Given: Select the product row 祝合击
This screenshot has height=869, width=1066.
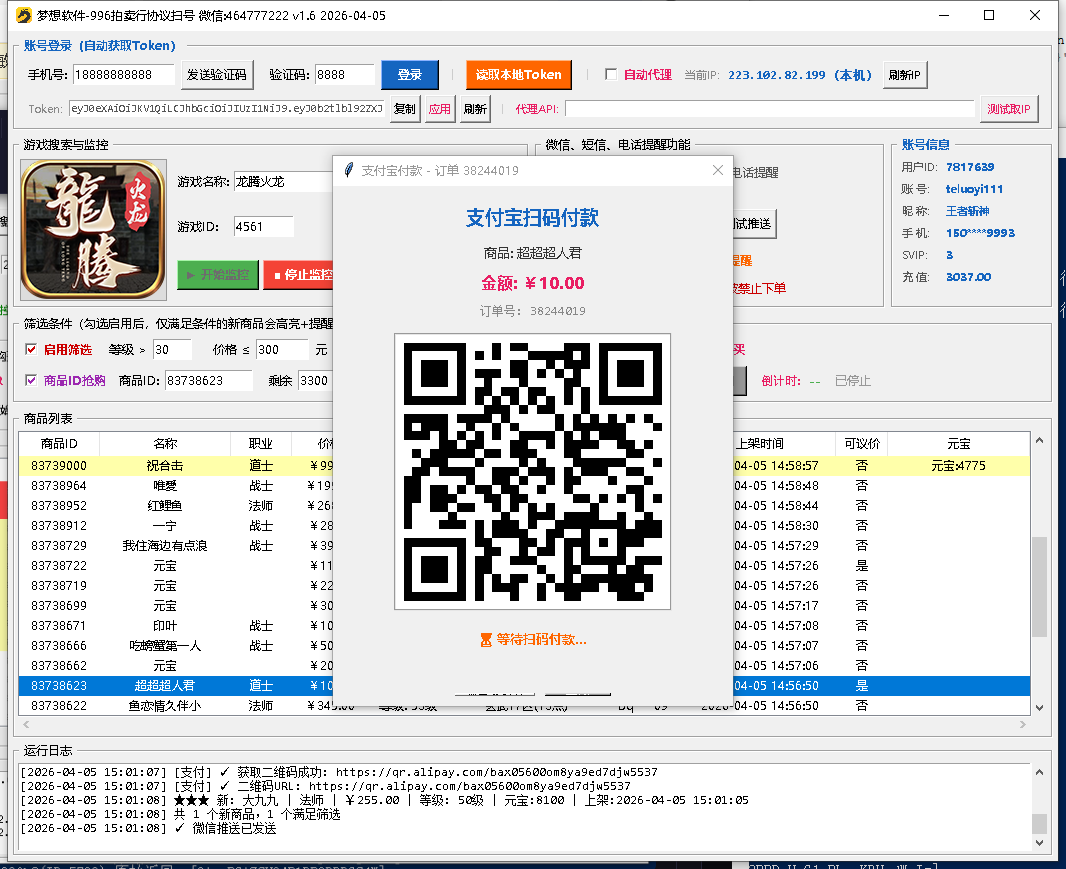Looking at the screenshot, I should point(165,465).
